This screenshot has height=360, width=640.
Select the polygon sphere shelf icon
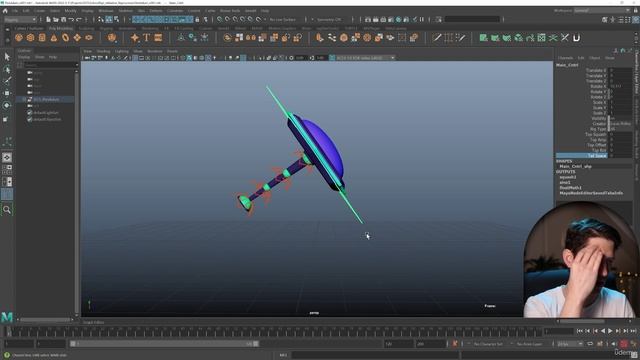[19, 38]
